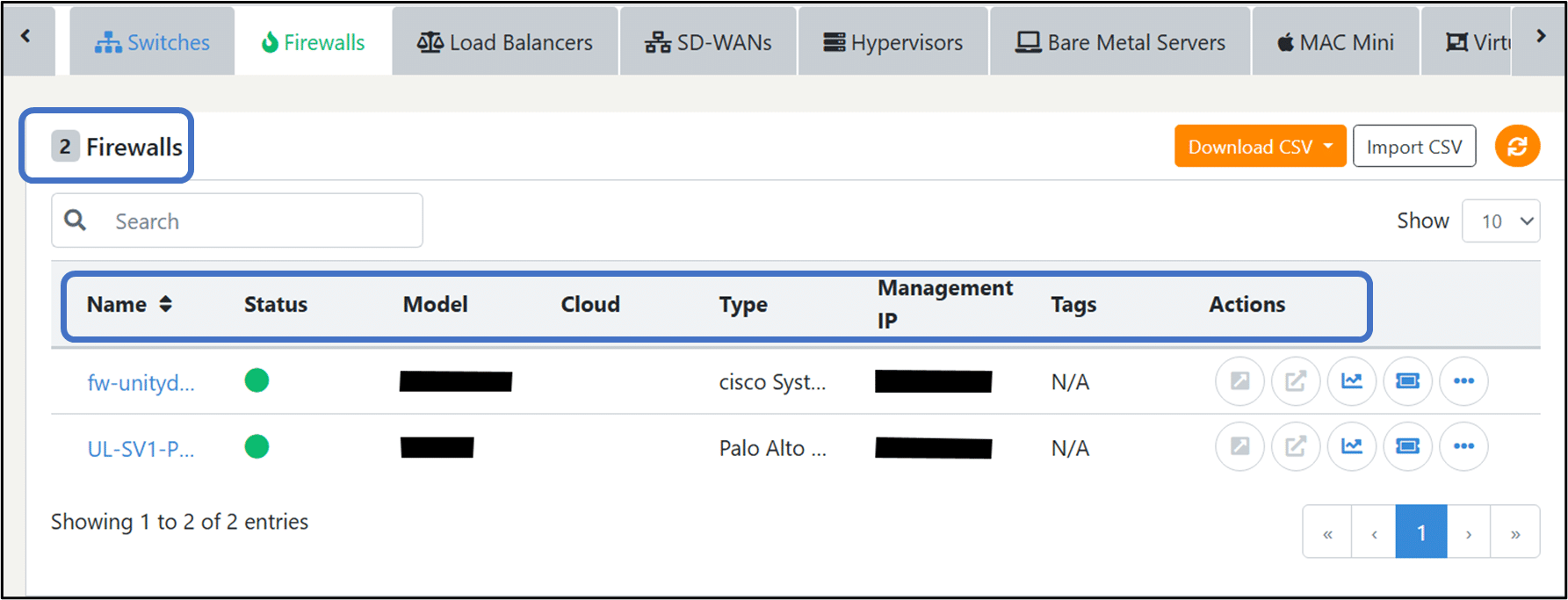The image size is (1568, 600).
Task: Select the MAC Mini tab
Action: (1335, 42)
